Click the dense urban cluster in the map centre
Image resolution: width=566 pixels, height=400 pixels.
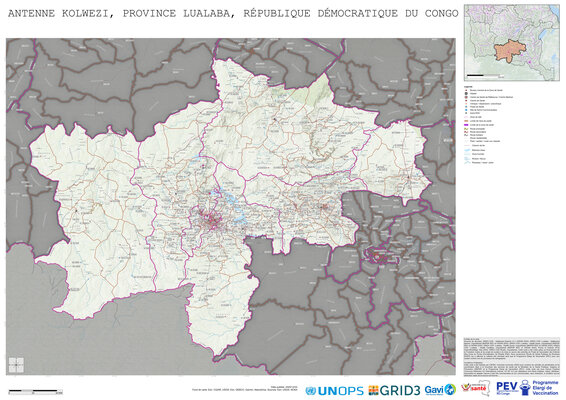[x=210, y=221]
